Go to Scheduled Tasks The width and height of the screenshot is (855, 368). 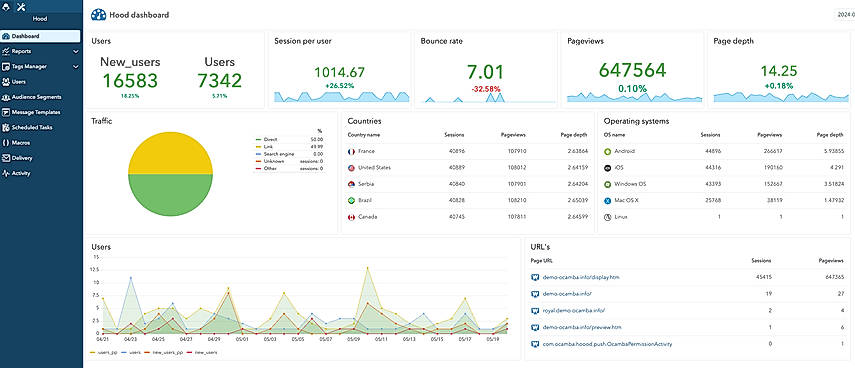tap(32, 128)
